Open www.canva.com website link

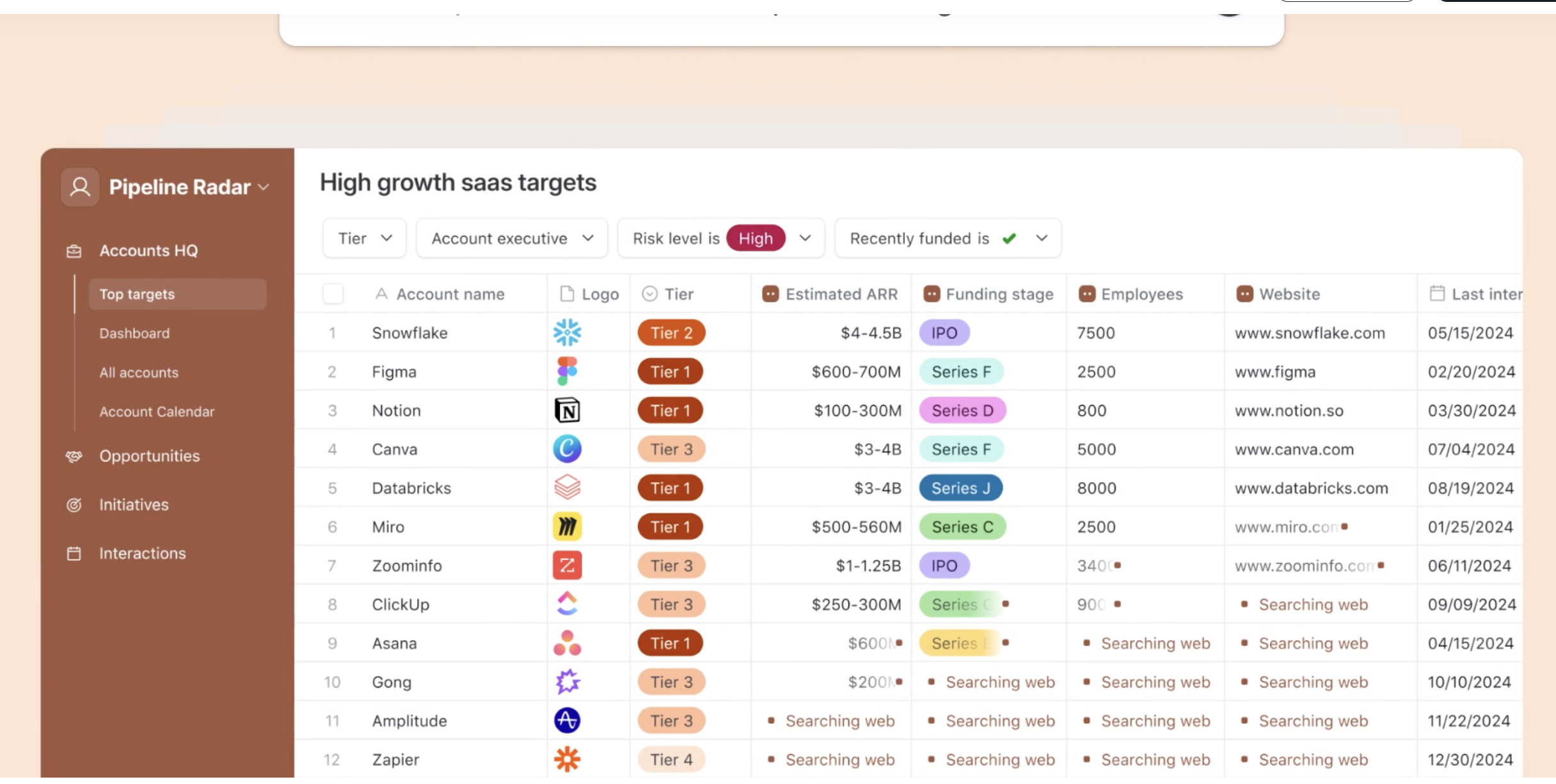(1294, 450)
